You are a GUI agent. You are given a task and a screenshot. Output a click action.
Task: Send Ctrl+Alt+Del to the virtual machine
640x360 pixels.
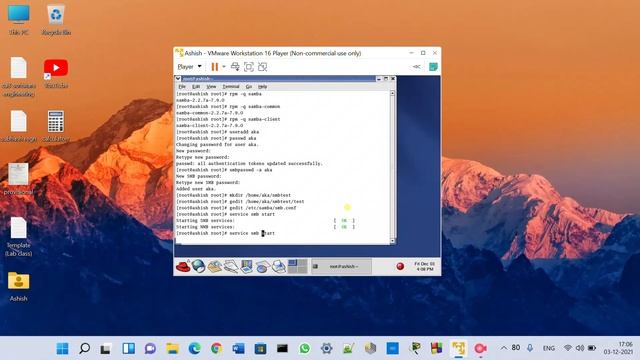tap(235, 67)
